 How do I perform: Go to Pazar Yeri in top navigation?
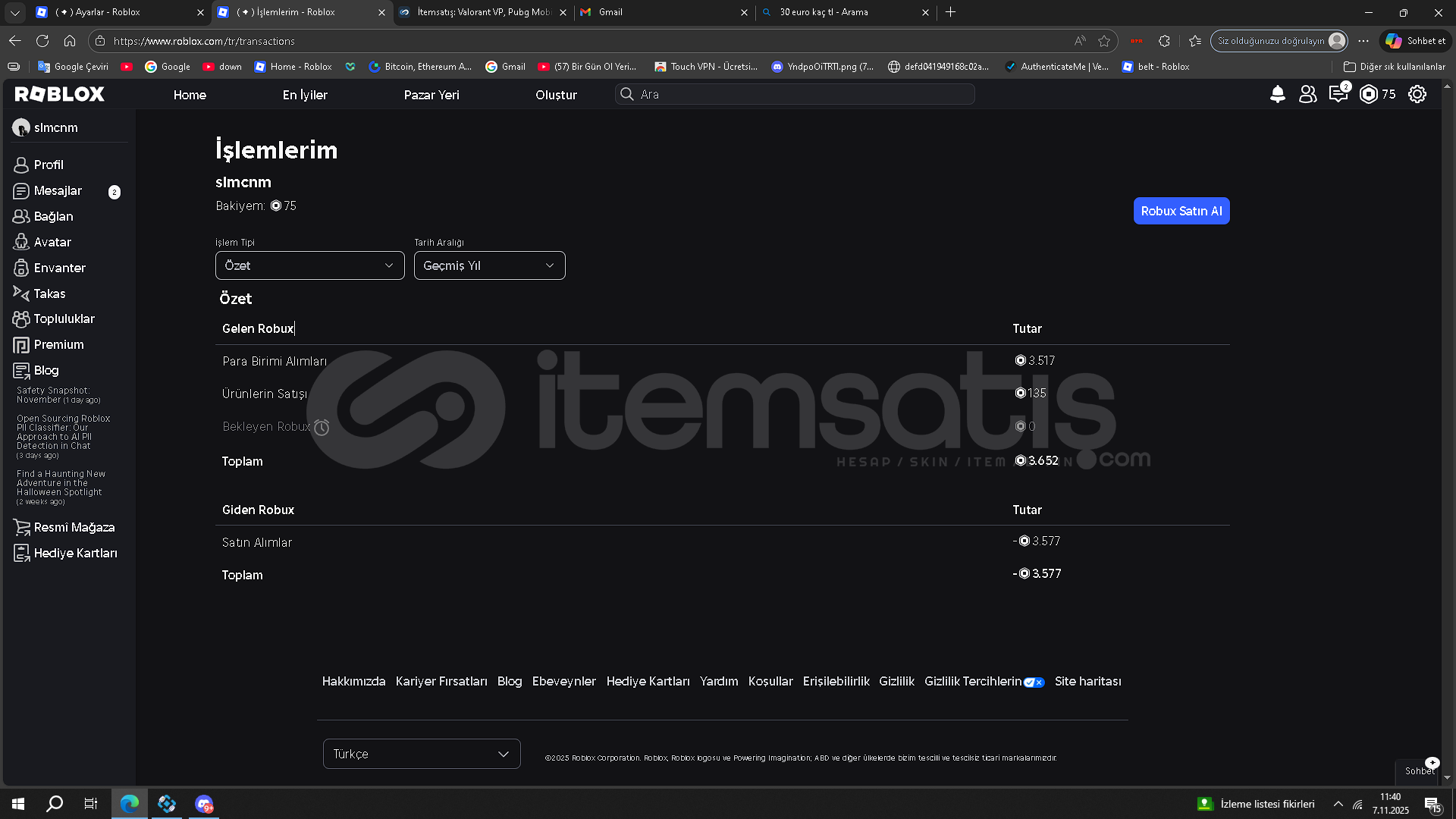431,95
